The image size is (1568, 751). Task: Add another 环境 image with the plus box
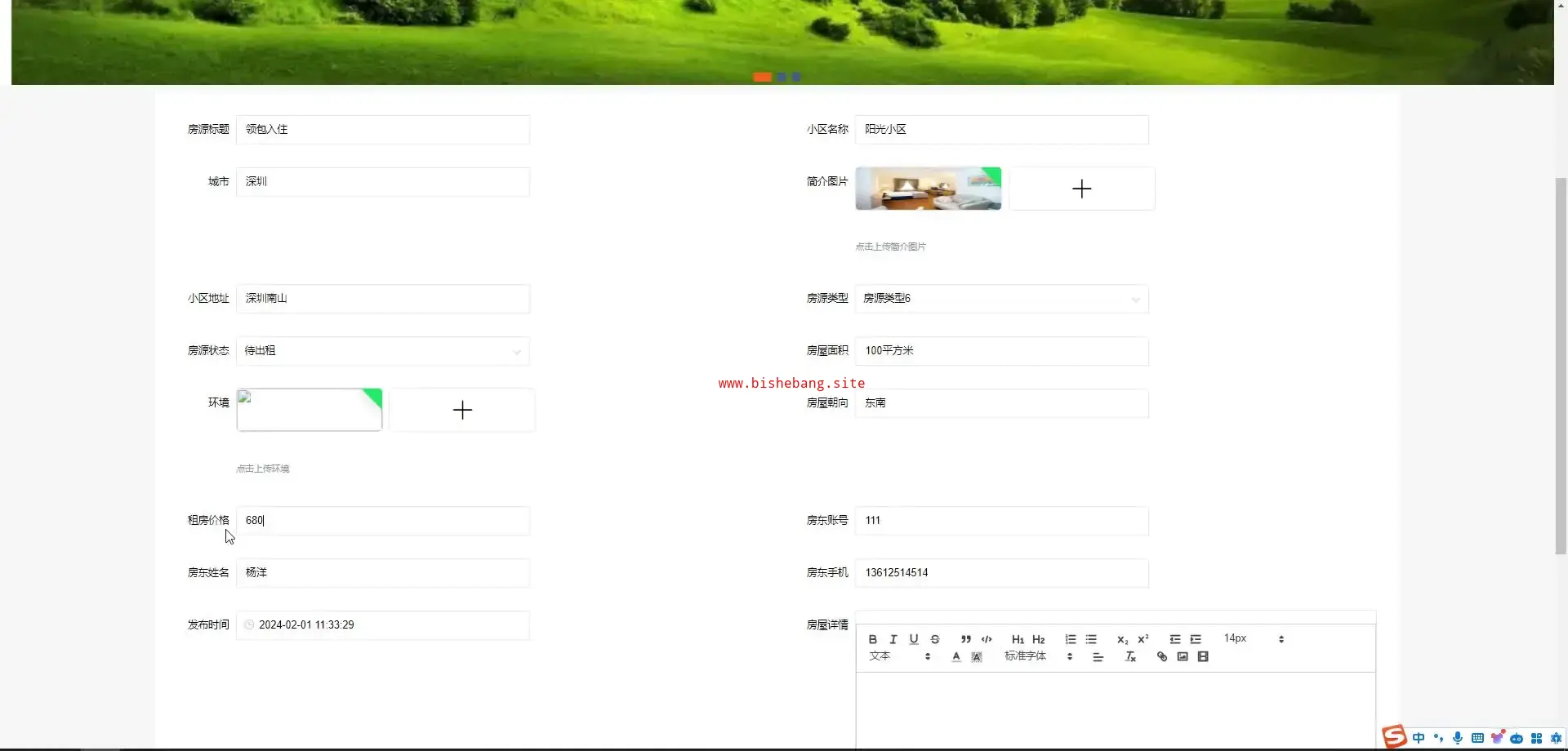pos(462,410)
